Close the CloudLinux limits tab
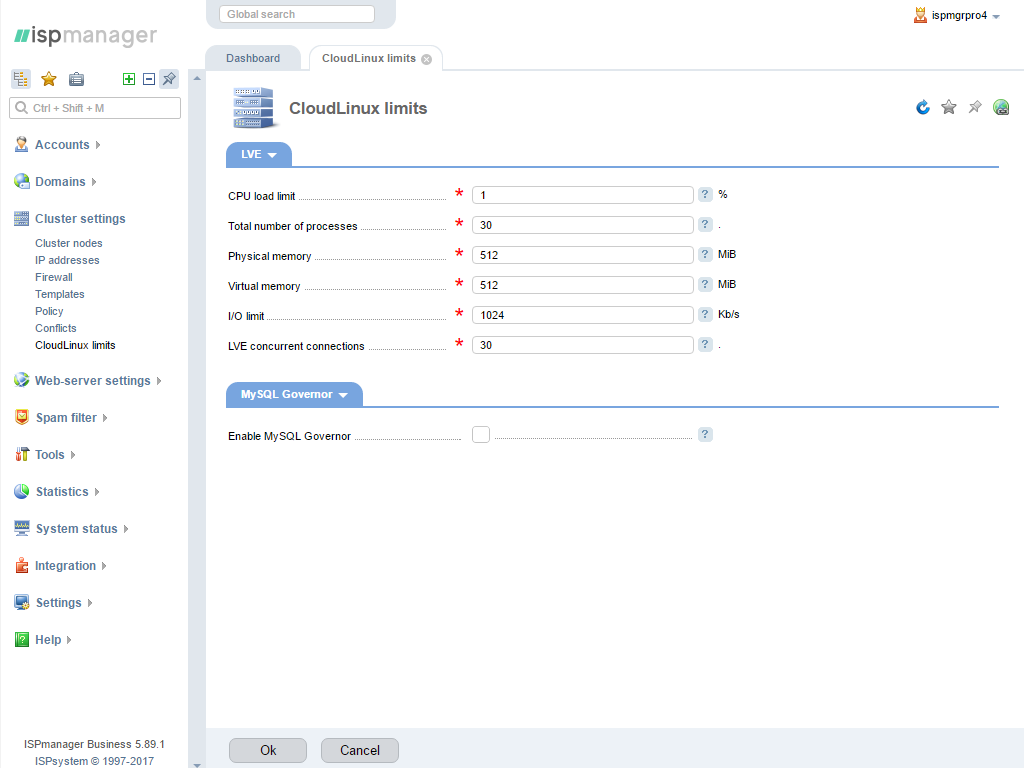The width and height of the screenshot is (1024, 768). click(x=426, y=59)
